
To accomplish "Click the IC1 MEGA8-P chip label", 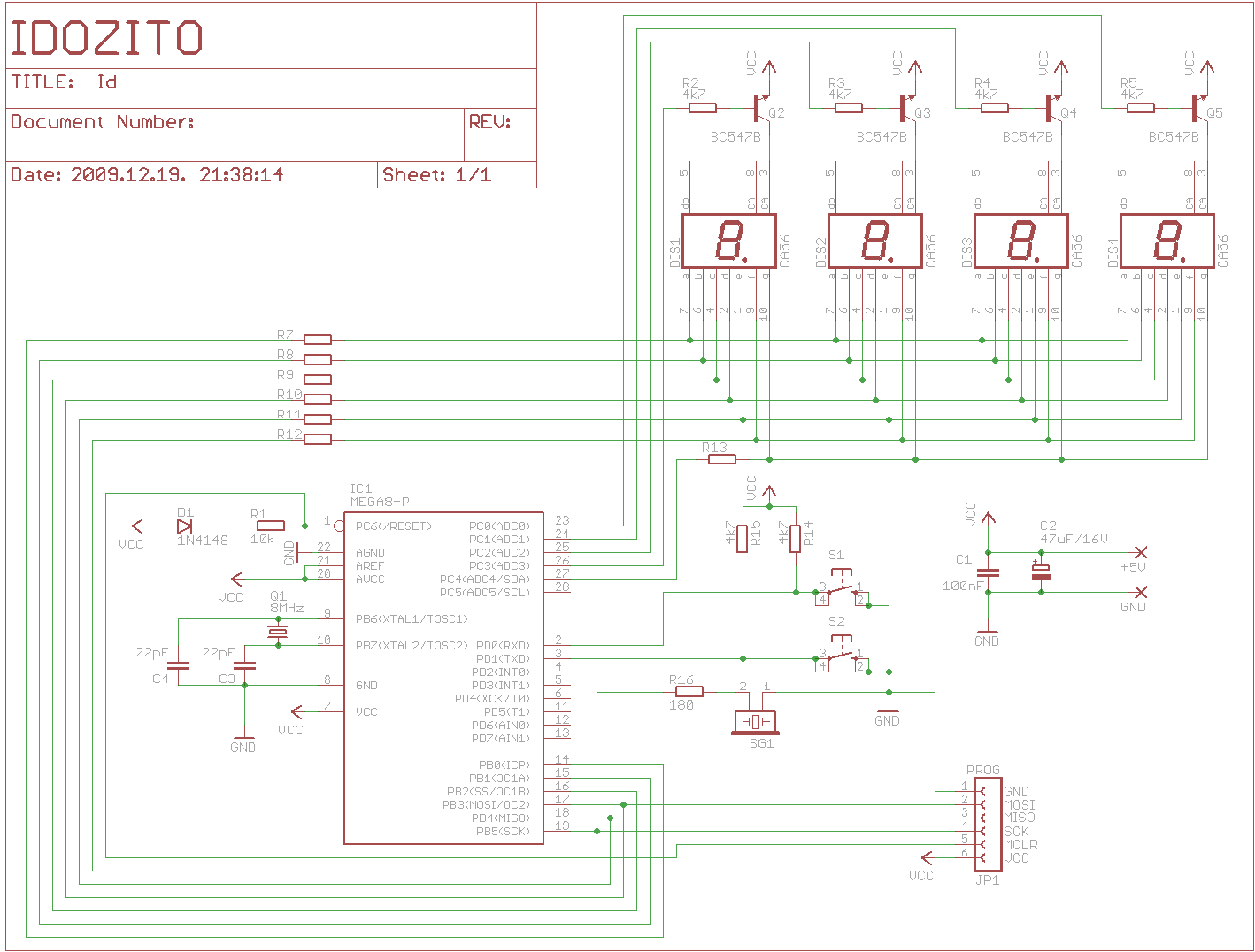I will click(x=380, y=495).
